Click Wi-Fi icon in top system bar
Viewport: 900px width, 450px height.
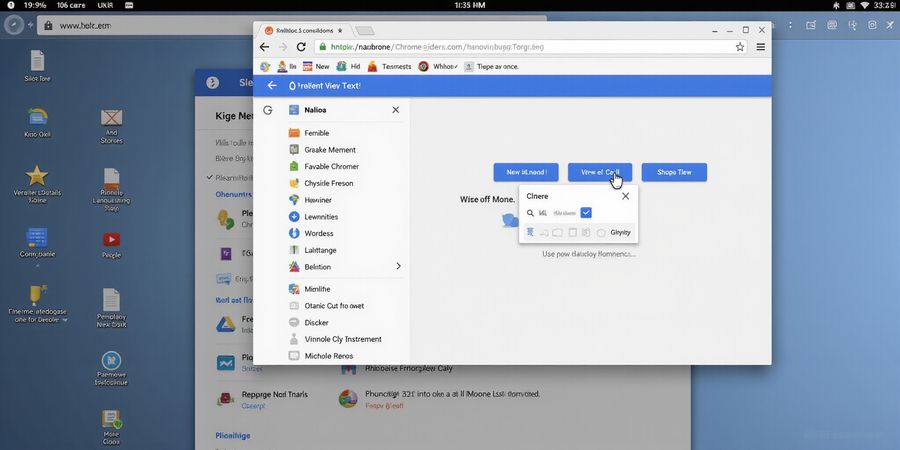tap(864, 5)
